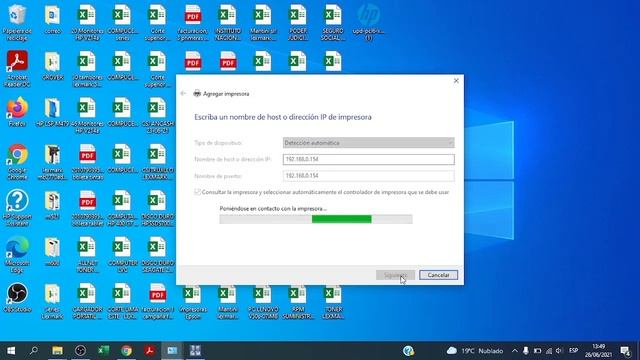
Task: Open the Tipo de dispositivo dropdown
Action: click(x=368, y=143)
